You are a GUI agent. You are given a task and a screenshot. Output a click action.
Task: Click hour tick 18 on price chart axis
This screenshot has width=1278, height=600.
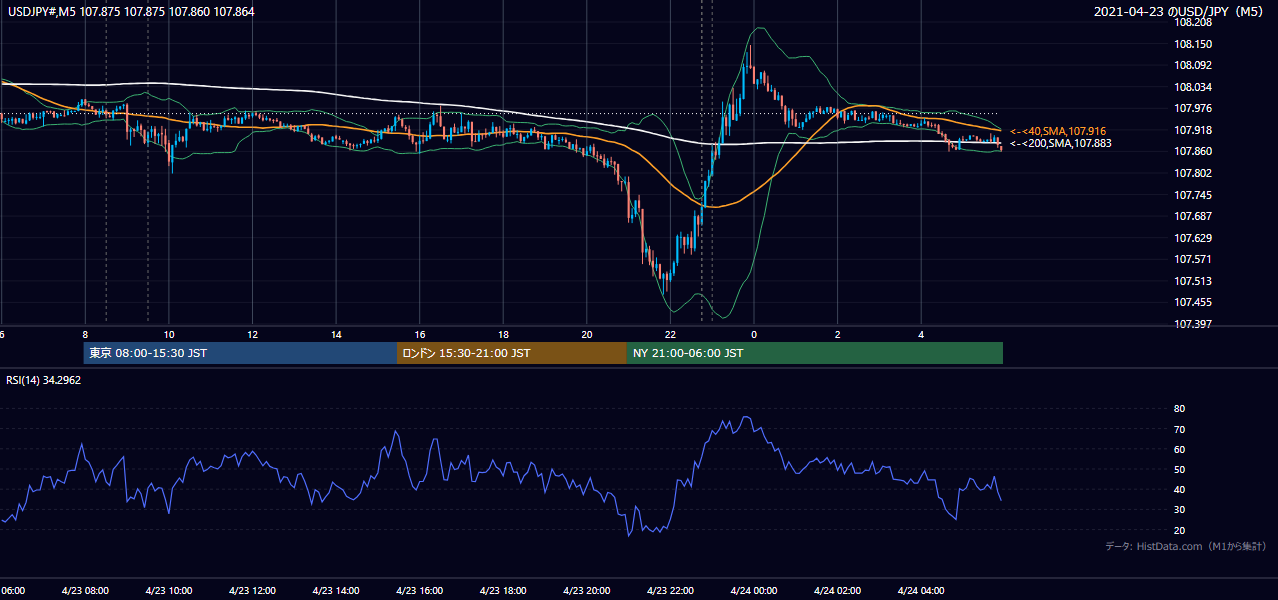coord(503,335)
